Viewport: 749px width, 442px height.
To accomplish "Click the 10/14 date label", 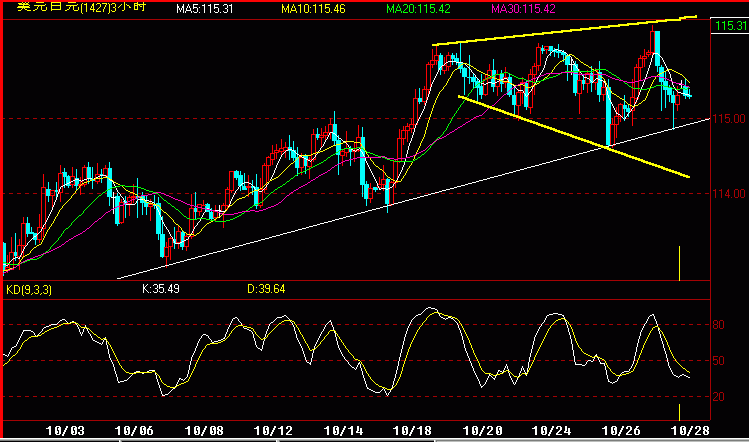I will click(x=343, y=431).
